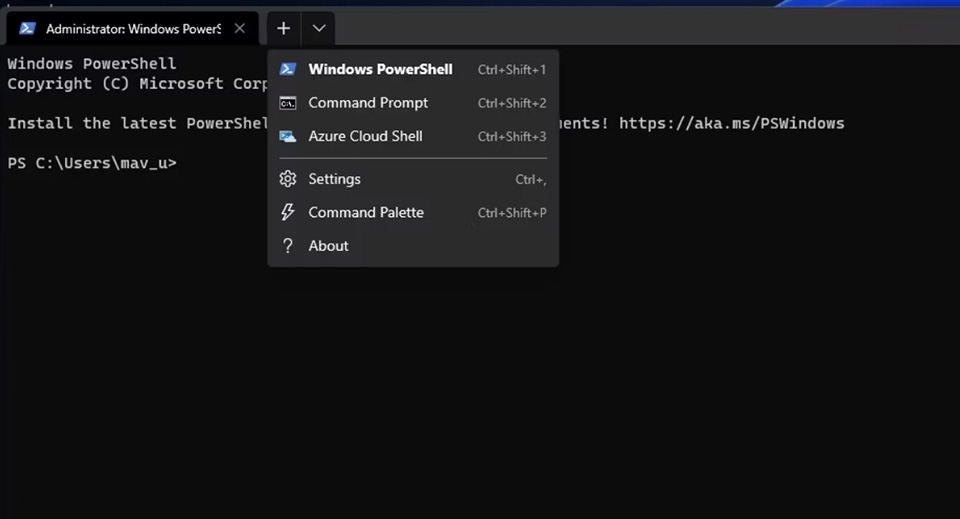
Task: Click the Windows PowerShell menu icon
Action: pyautogui.click(x=288, y=69)
